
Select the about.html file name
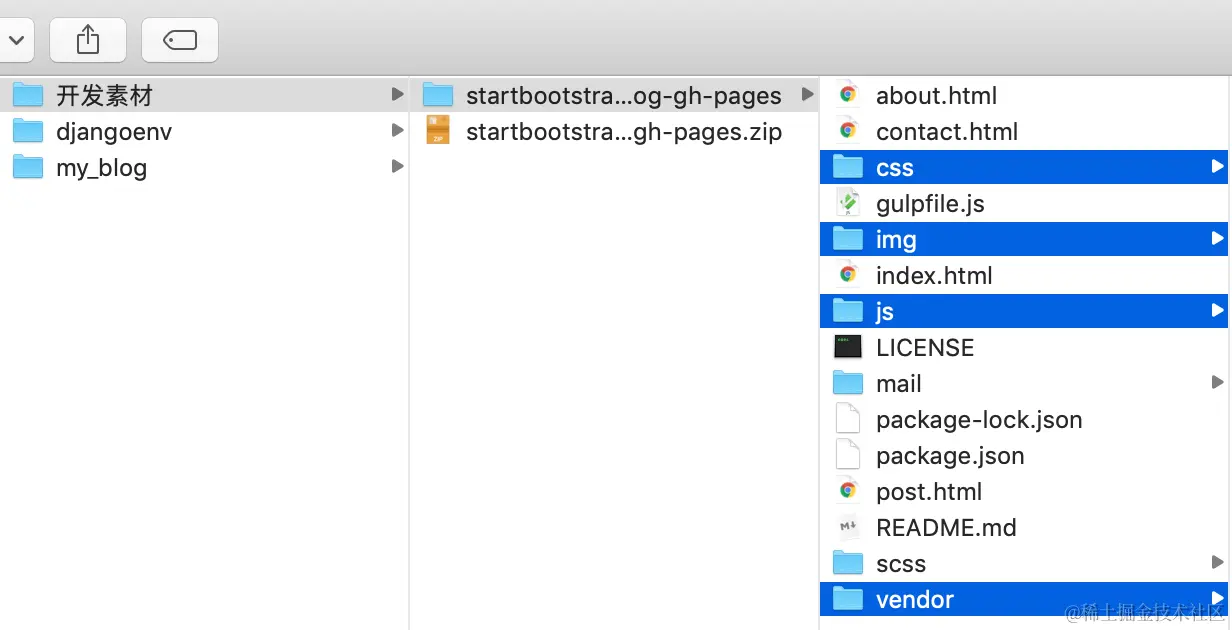pos(936,96)
